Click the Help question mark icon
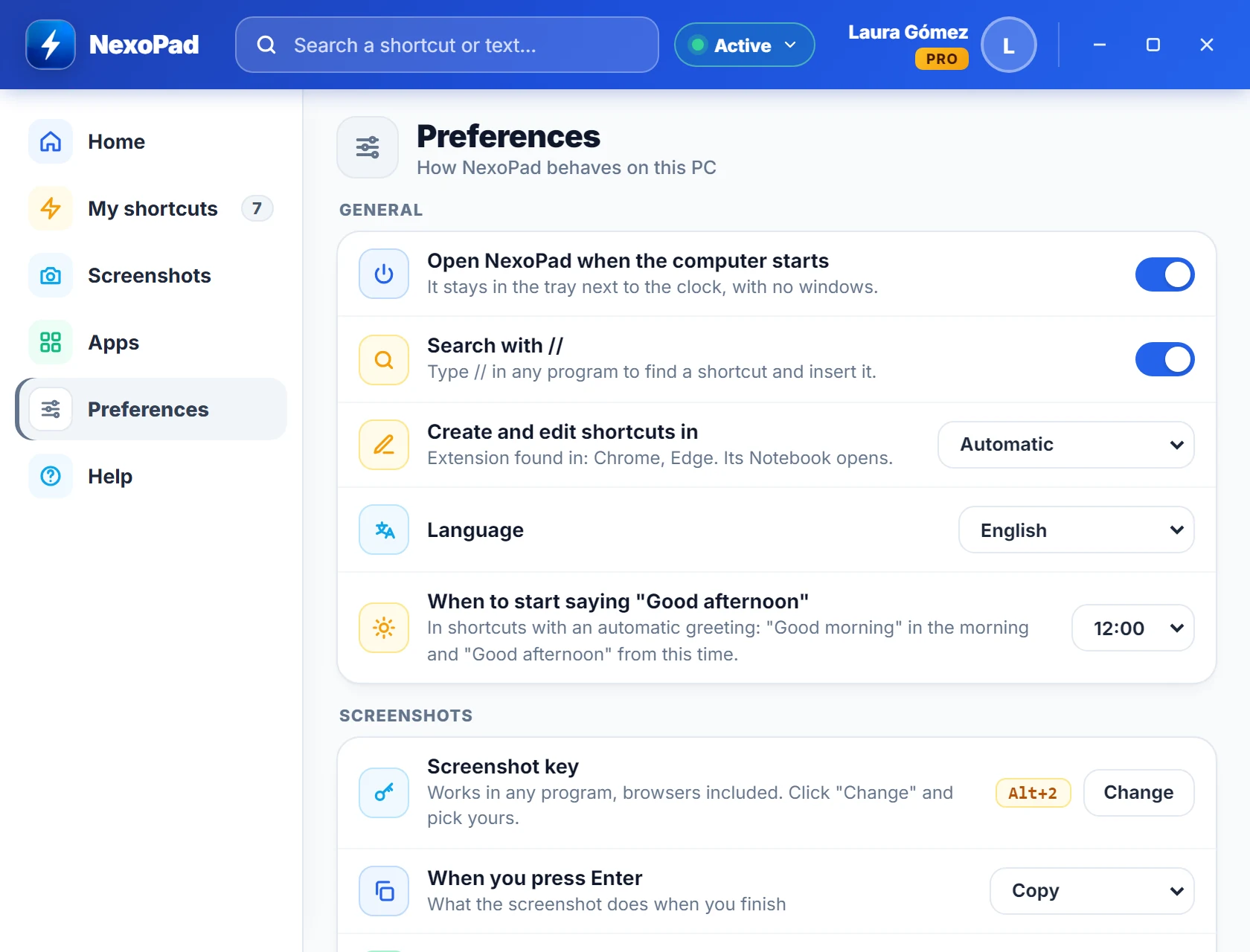The width and height of the screenshot is (1250, 952). click(51, 476)
